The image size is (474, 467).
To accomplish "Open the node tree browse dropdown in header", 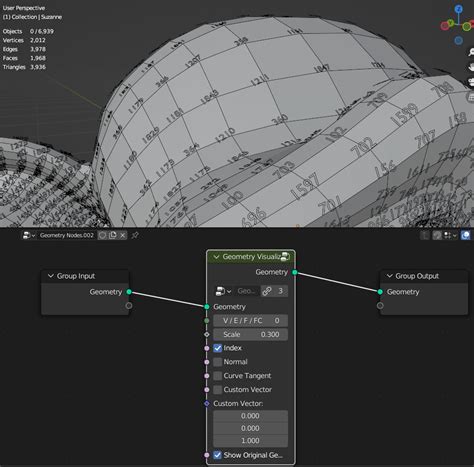I will (x=29, y=235).
